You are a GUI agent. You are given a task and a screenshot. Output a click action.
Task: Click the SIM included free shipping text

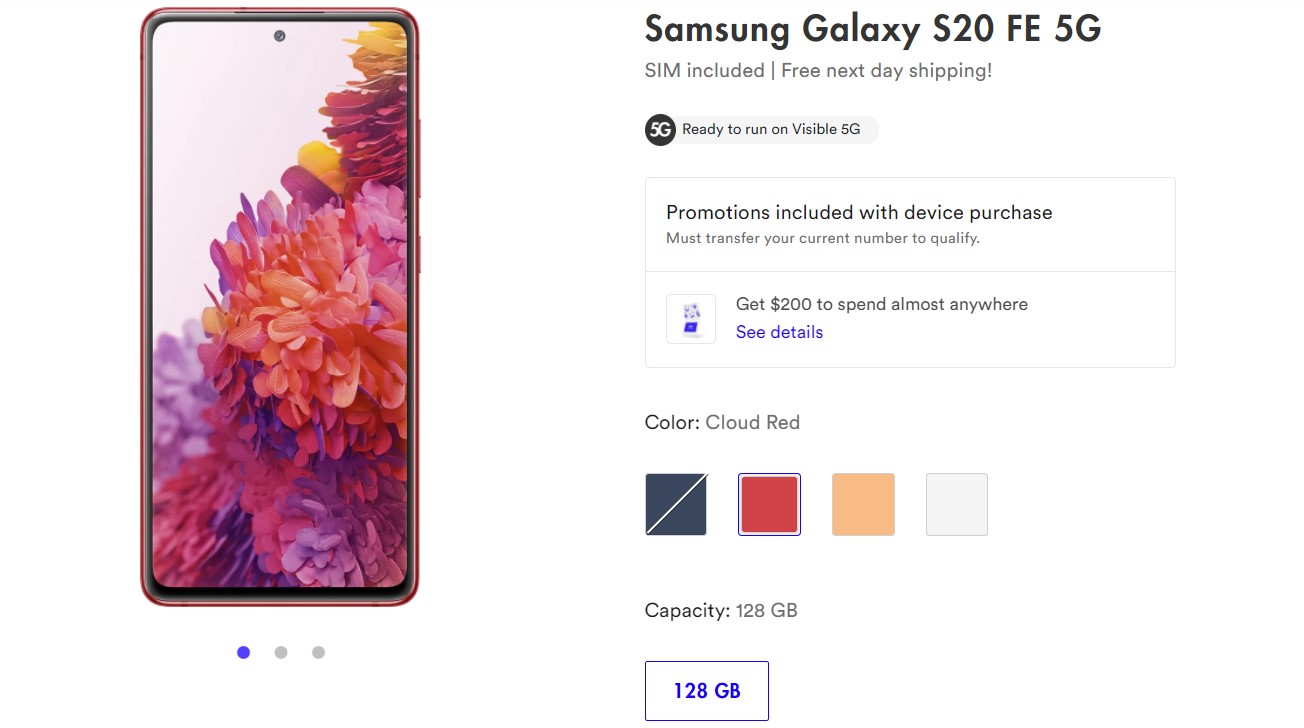point(818,71)
